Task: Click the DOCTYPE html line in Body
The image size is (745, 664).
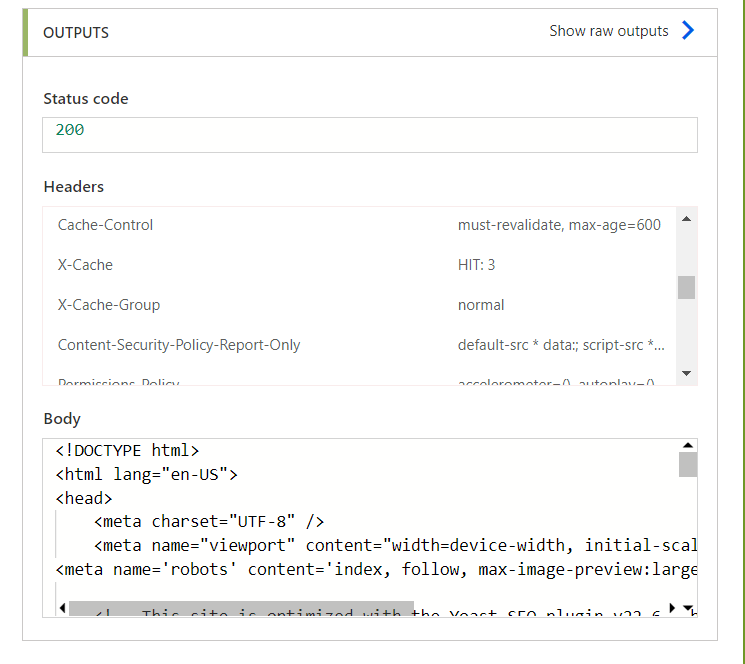Action: [127, 450]
